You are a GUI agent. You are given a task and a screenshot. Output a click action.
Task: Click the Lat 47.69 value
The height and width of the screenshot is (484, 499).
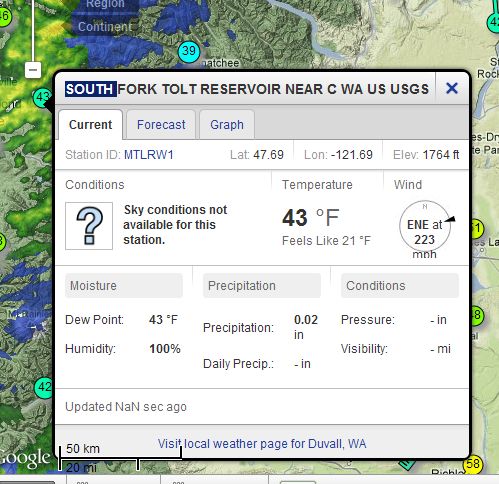[x=268, y=155]
